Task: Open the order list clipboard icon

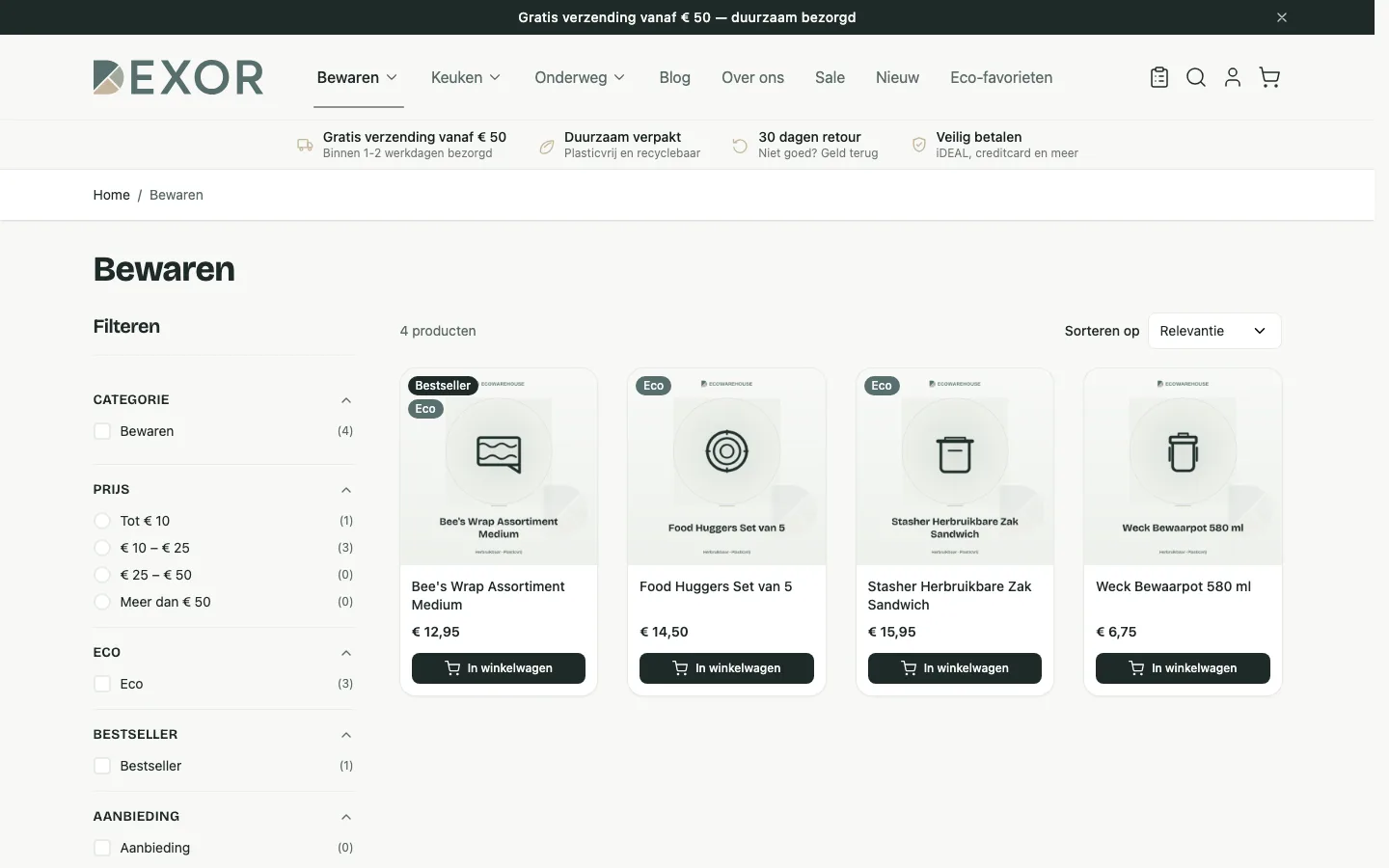Action: tap(1159, 77)
